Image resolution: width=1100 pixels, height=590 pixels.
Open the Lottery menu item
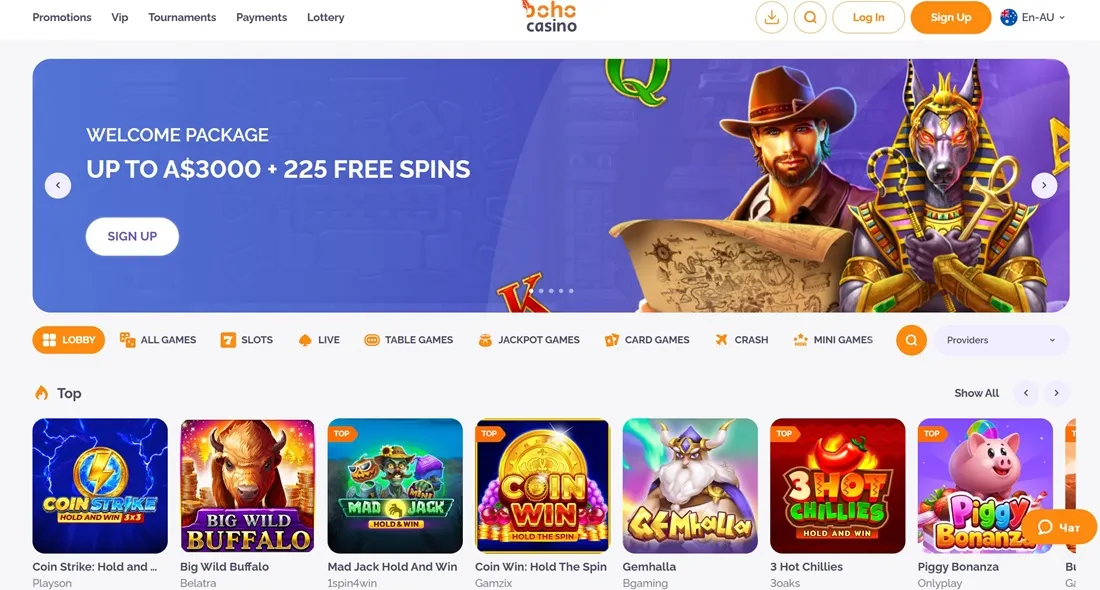(x=326, y=18)
